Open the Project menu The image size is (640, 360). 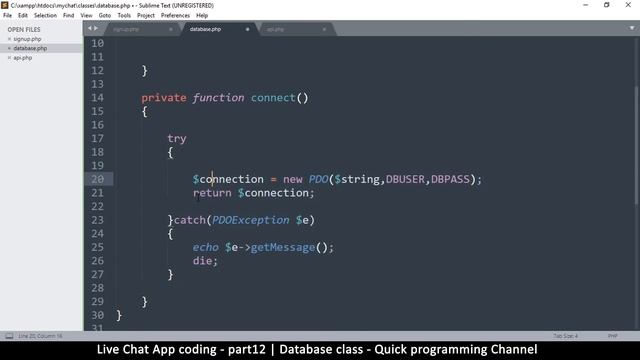coord(146,16)
